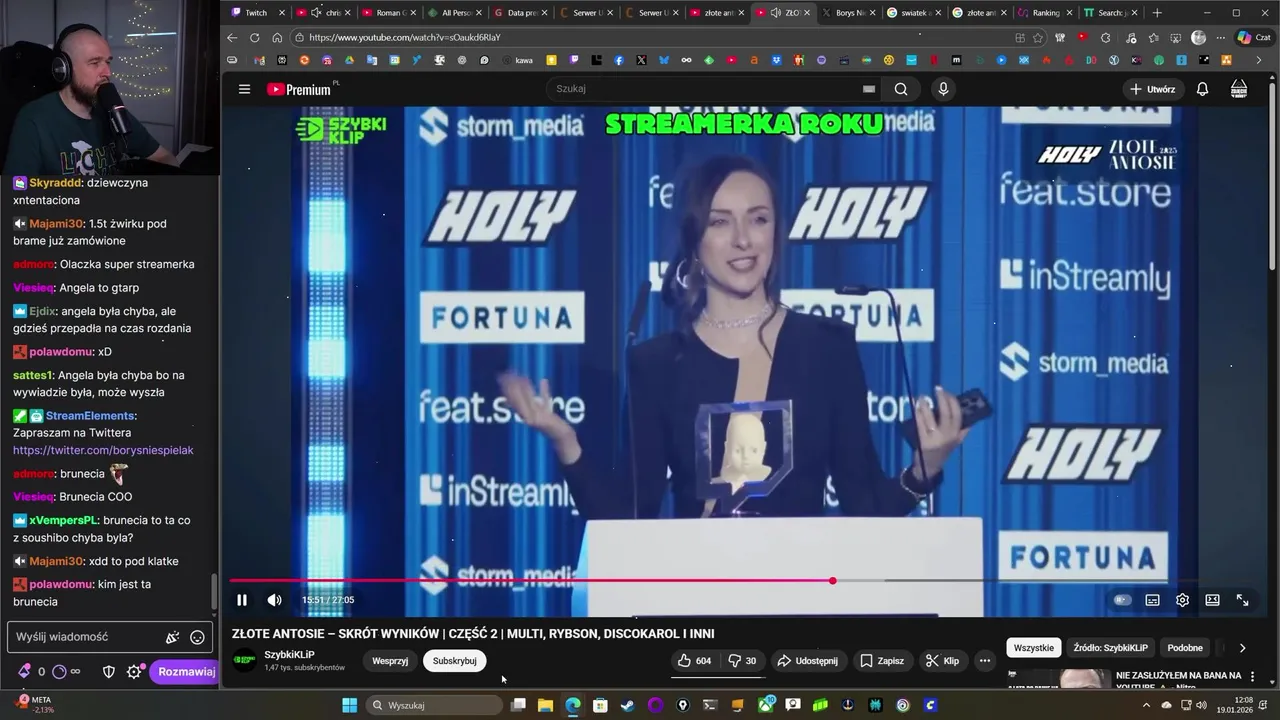The height and width of the screenshot is (720, 1280).
Task: Show hidden system tray icons chevron
Action: point(1146,705)
